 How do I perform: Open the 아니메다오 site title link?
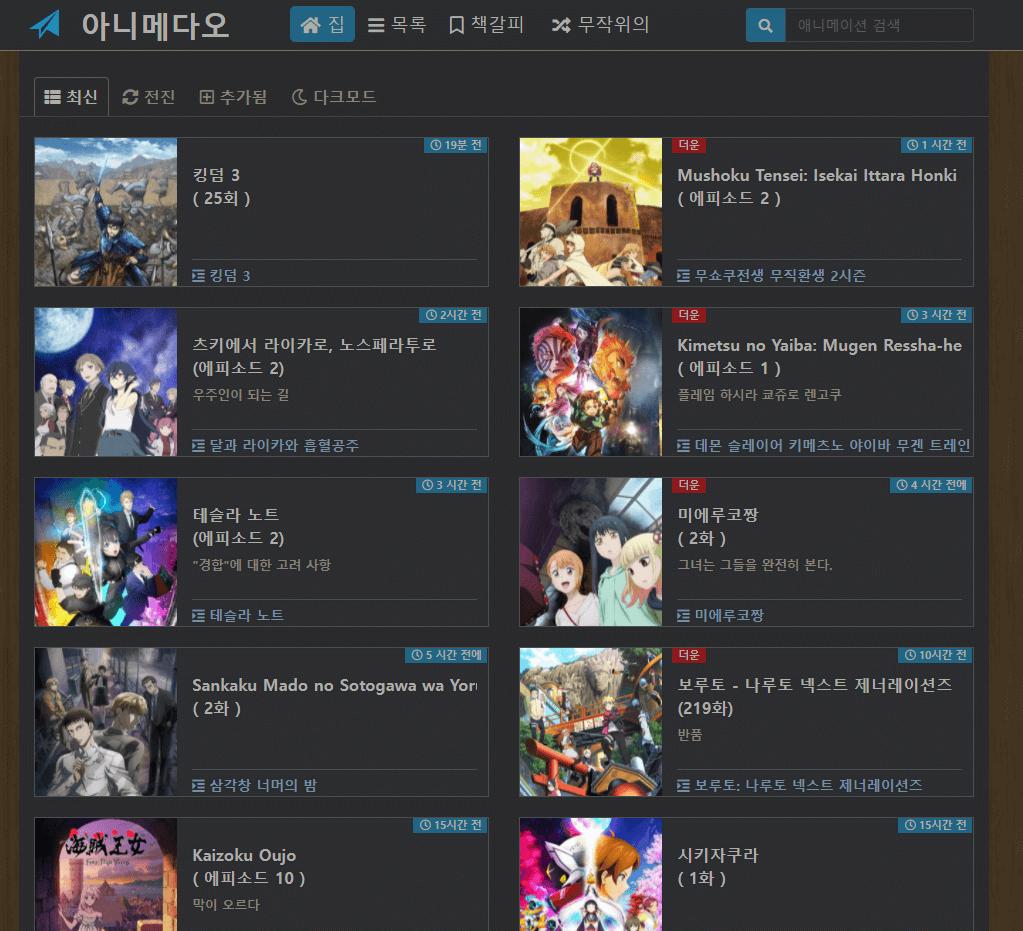click(x=155, y=25)
